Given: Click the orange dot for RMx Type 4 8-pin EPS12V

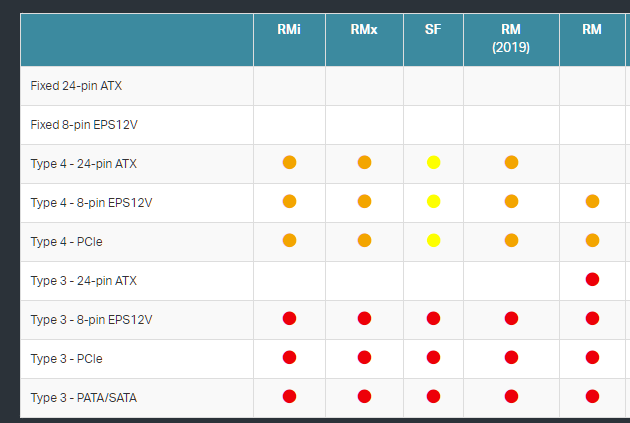Looking at the screenshot, I should (x=364, y=202).
